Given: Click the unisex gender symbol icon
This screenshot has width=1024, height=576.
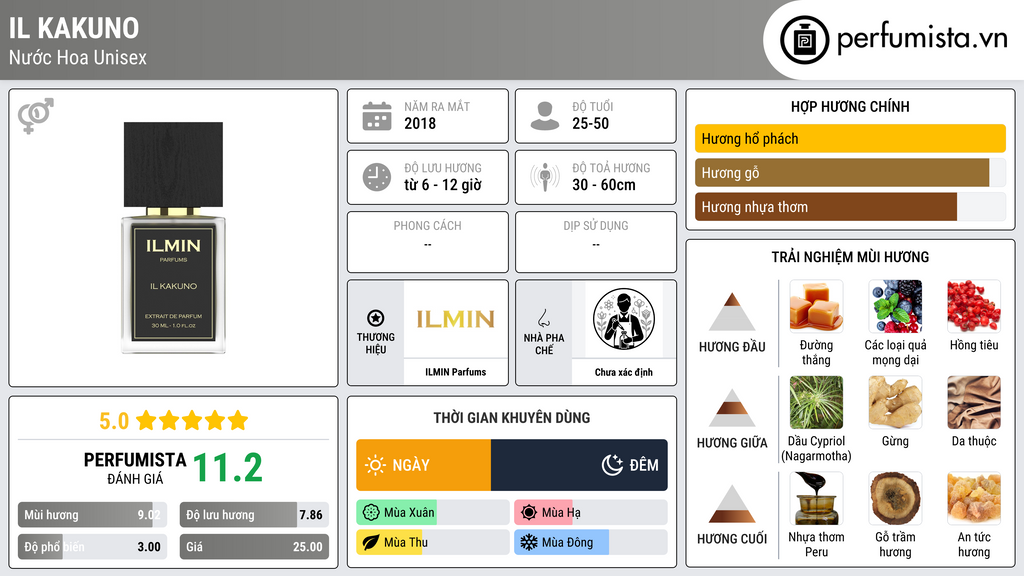Looking at the screenshot, I should (36, 116).
